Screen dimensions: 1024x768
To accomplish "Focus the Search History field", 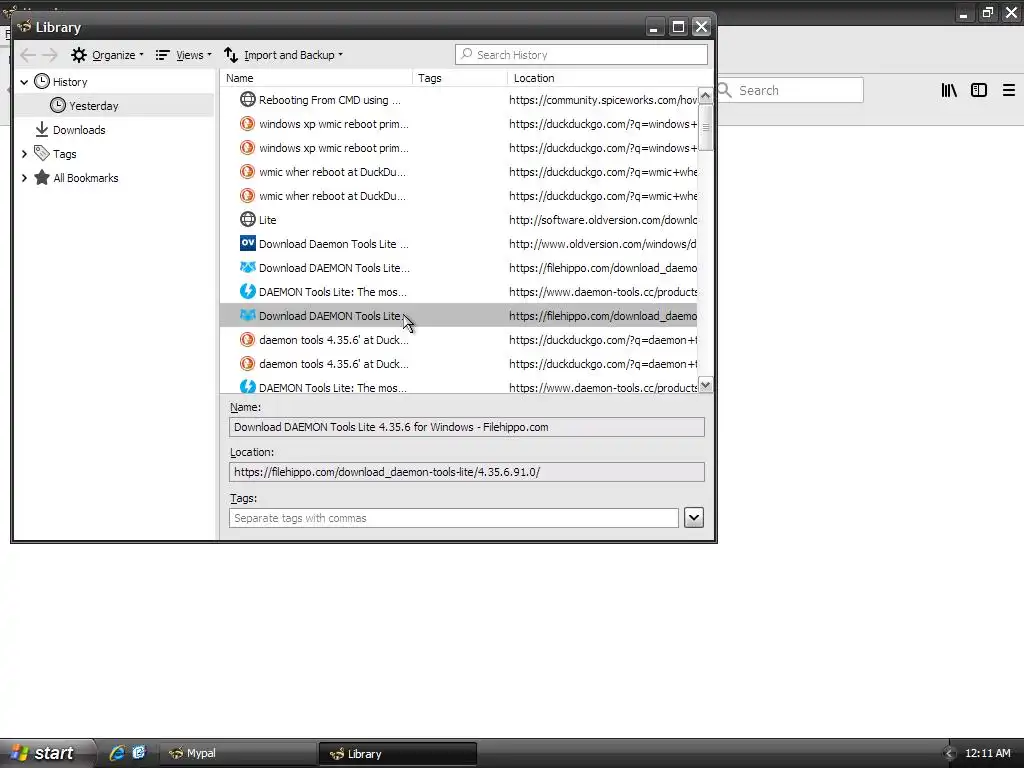I will click(x=581, y=55).
